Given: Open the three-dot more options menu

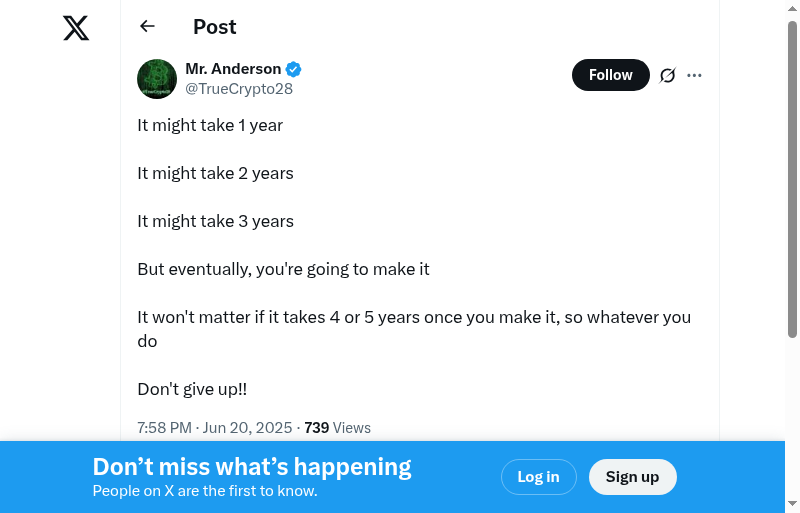Looking at the screenshot, I should click(x=695, y=75).
